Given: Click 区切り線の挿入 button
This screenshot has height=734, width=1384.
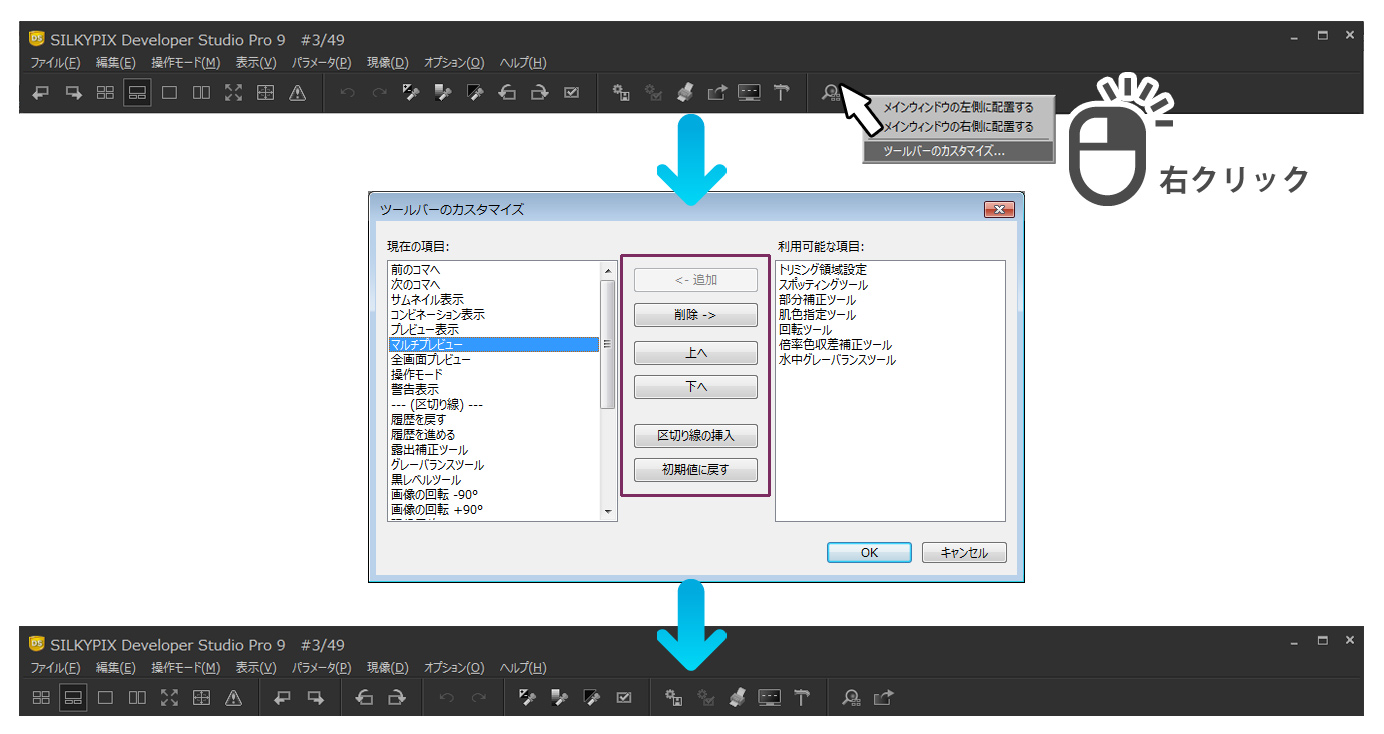Looking at the screenshot, I should [695, 436].
